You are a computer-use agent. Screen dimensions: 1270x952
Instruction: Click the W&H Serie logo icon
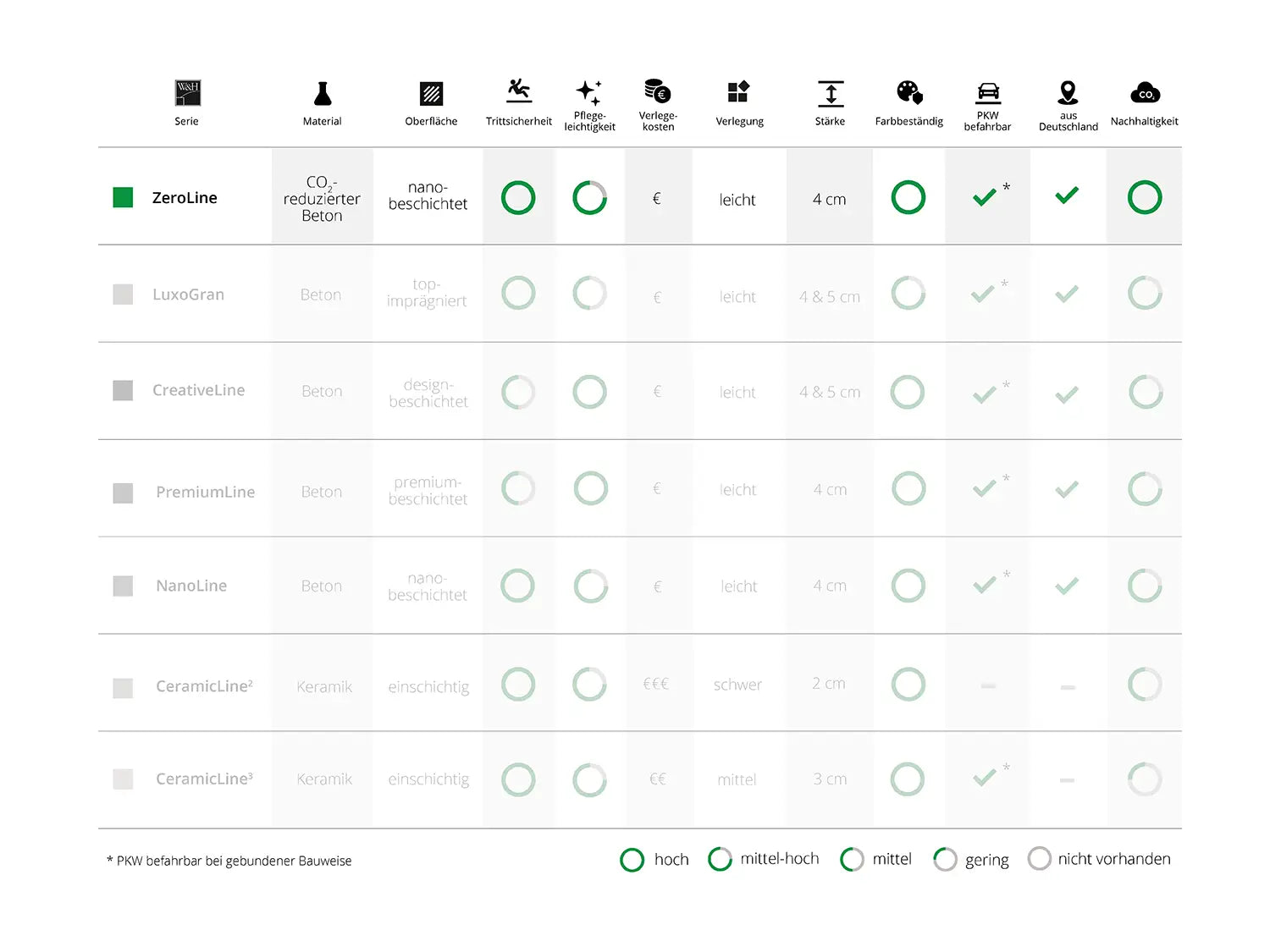[187, 93]
